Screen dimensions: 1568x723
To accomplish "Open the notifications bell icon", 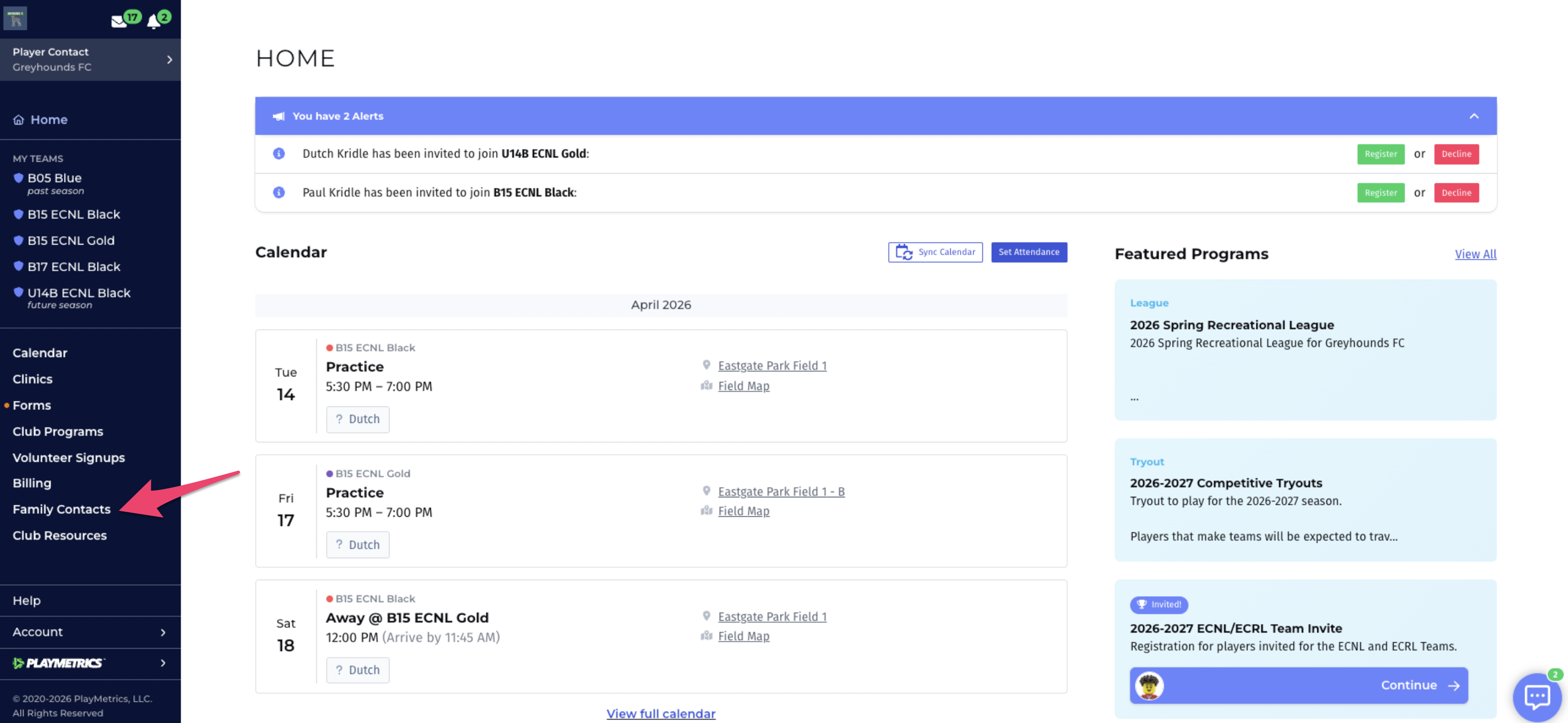I will (153, 22).
